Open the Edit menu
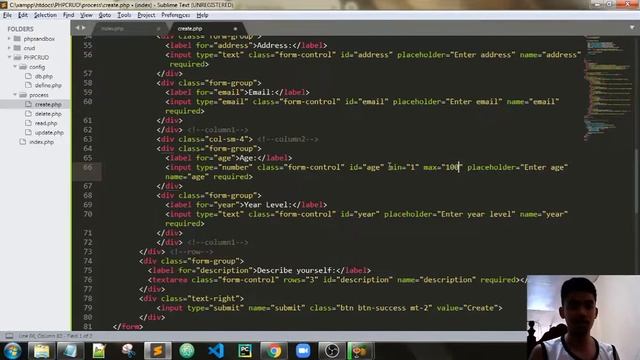640x360 pixels. point(23,15)
